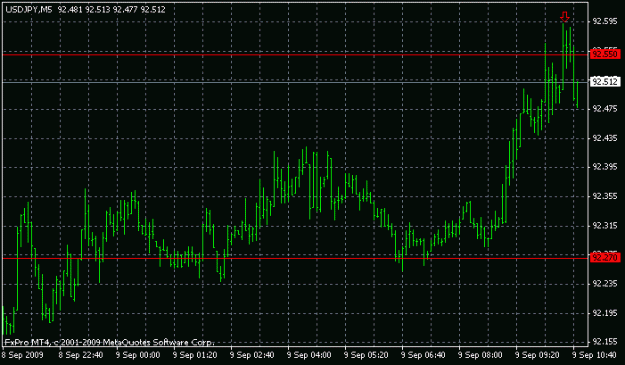This screenshot has height=365, width=625.
Task: Click the OHLC values 92.481 92.513 92.477 92.512
Action: [x=112, y=9]
